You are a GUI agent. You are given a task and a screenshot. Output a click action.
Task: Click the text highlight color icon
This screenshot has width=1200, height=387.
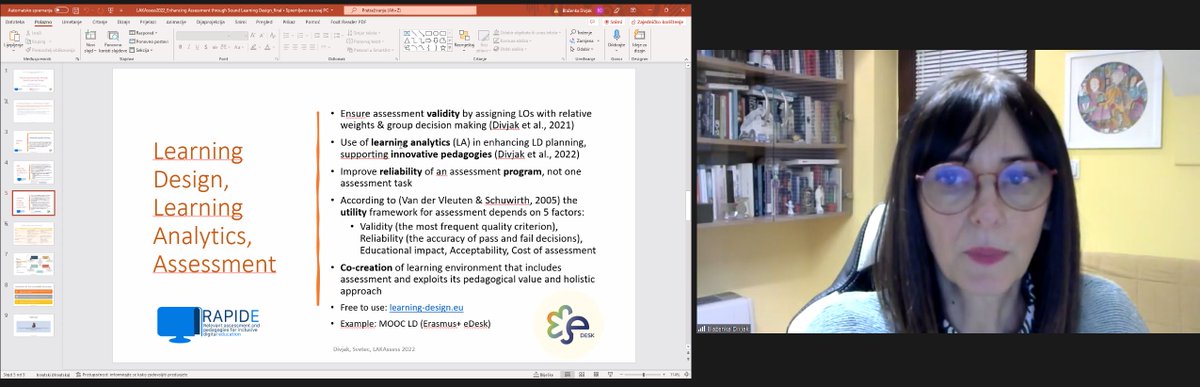point(253,47)
